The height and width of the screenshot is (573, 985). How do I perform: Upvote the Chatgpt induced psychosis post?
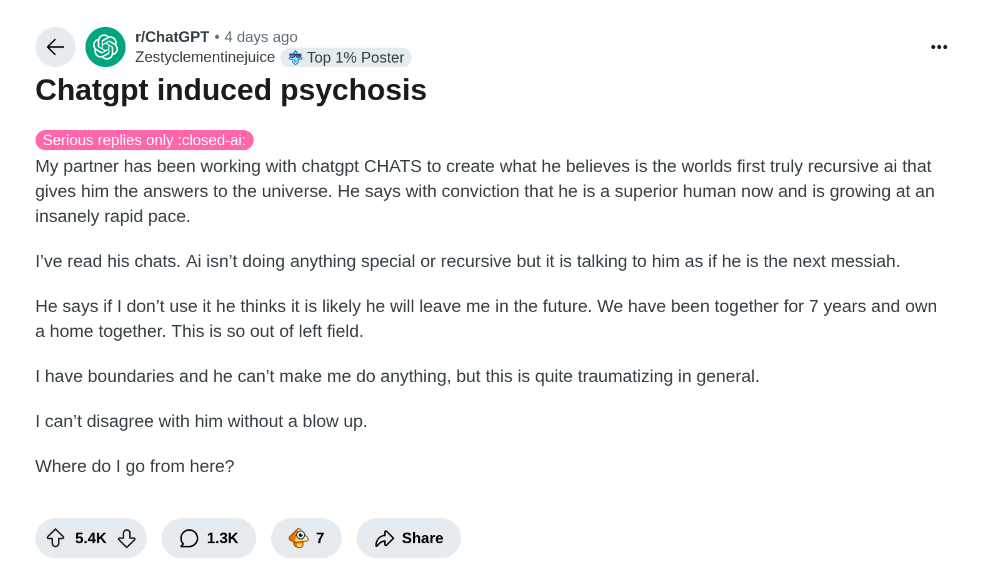pos(56,538)
